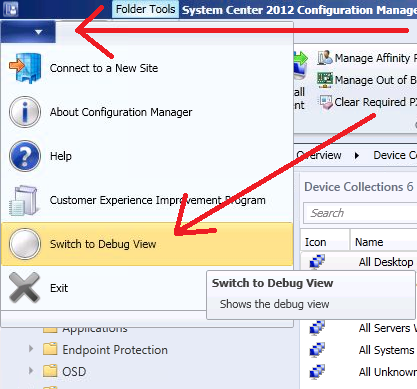Click the All Desktop collection icon
Screen dimensions: 417x389
coord(317,262)
